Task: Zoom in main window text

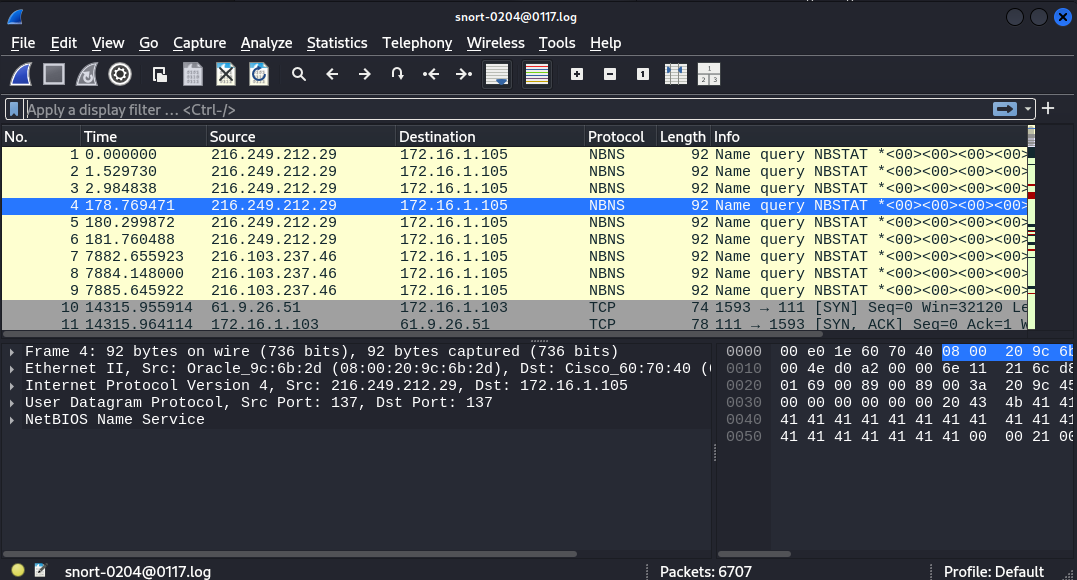Action: pos(577,74)
